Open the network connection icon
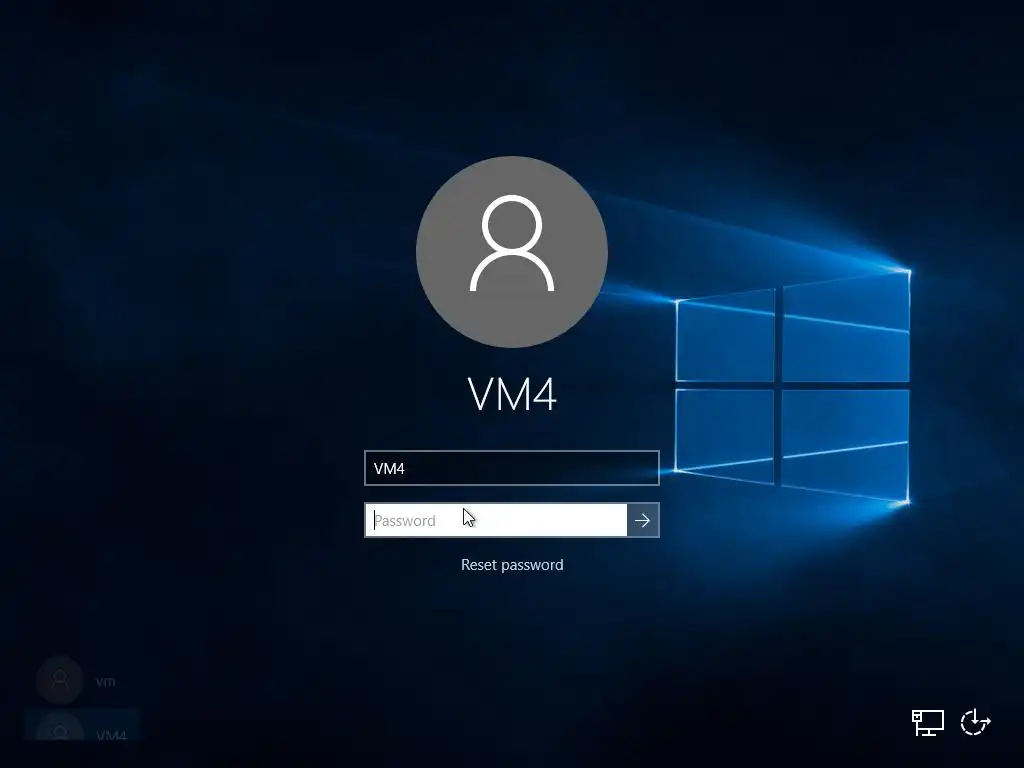The width and height of the screenshot is (1024, 768). point(928,722)
